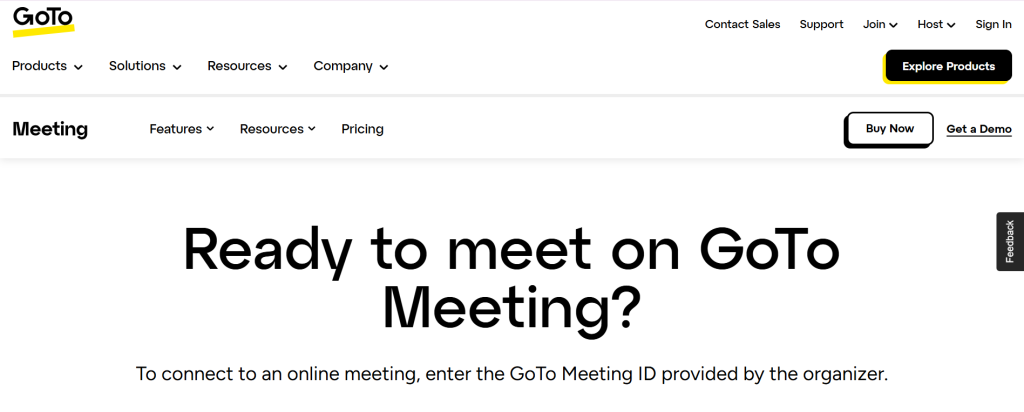Image resolution: width=1024 pixels, height=412 pixels.
Task: Open the Support page link
Action: click(x=821, y=24)
